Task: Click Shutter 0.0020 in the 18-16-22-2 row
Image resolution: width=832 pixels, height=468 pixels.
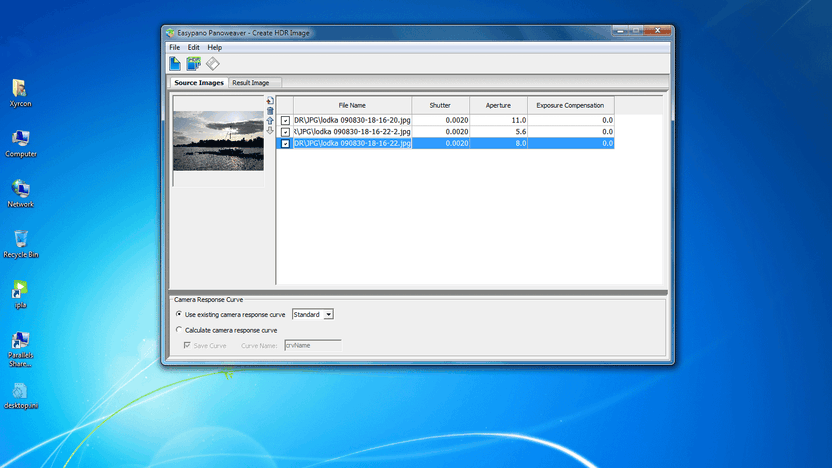Action: [457, 132]
